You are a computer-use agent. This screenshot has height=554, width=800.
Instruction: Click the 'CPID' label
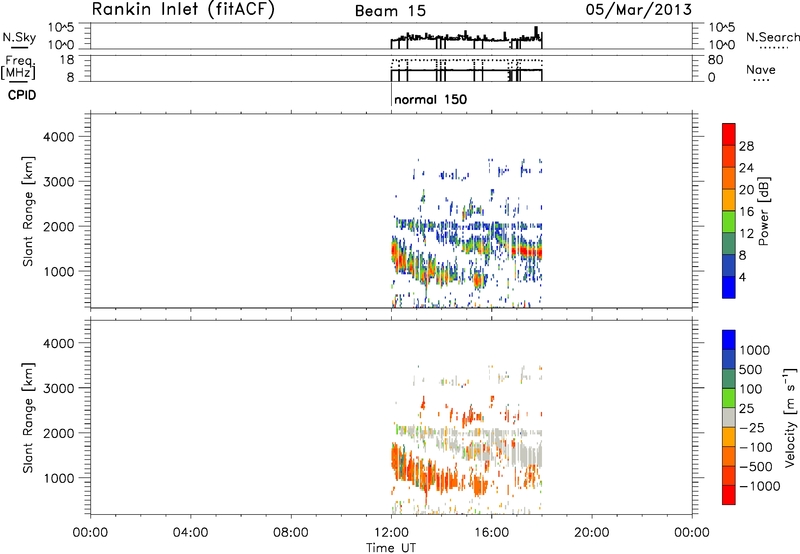22,95
